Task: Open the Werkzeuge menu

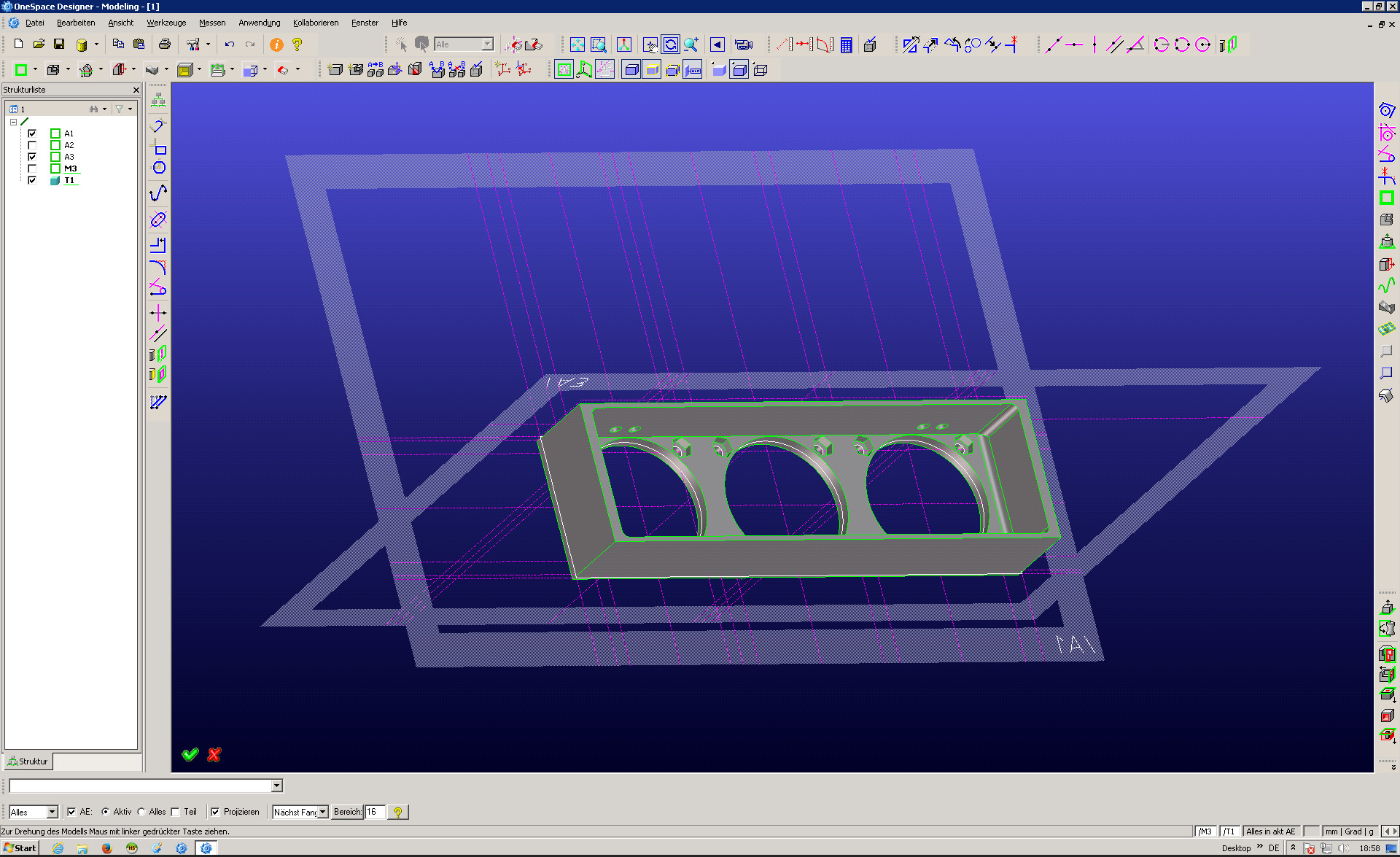Action: coord(166,23)
